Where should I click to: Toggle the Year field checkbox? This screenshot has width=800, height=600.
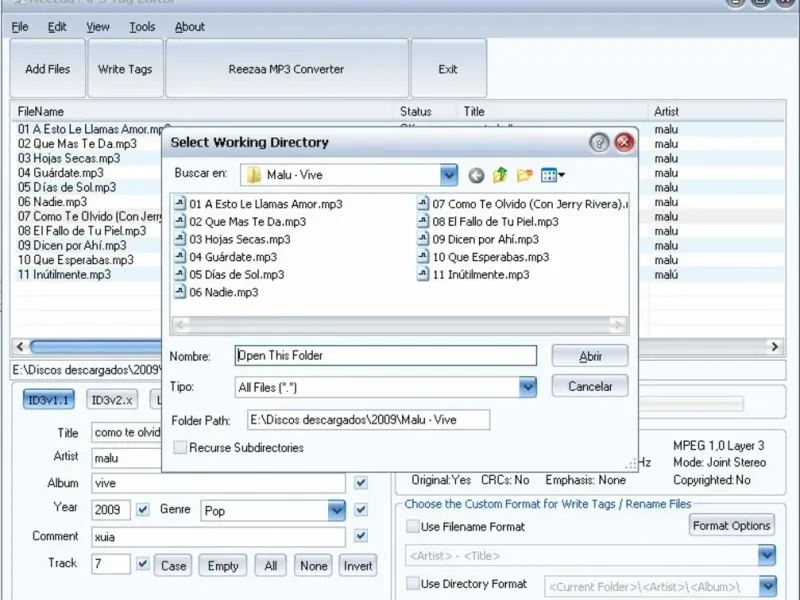coord(143,509)
